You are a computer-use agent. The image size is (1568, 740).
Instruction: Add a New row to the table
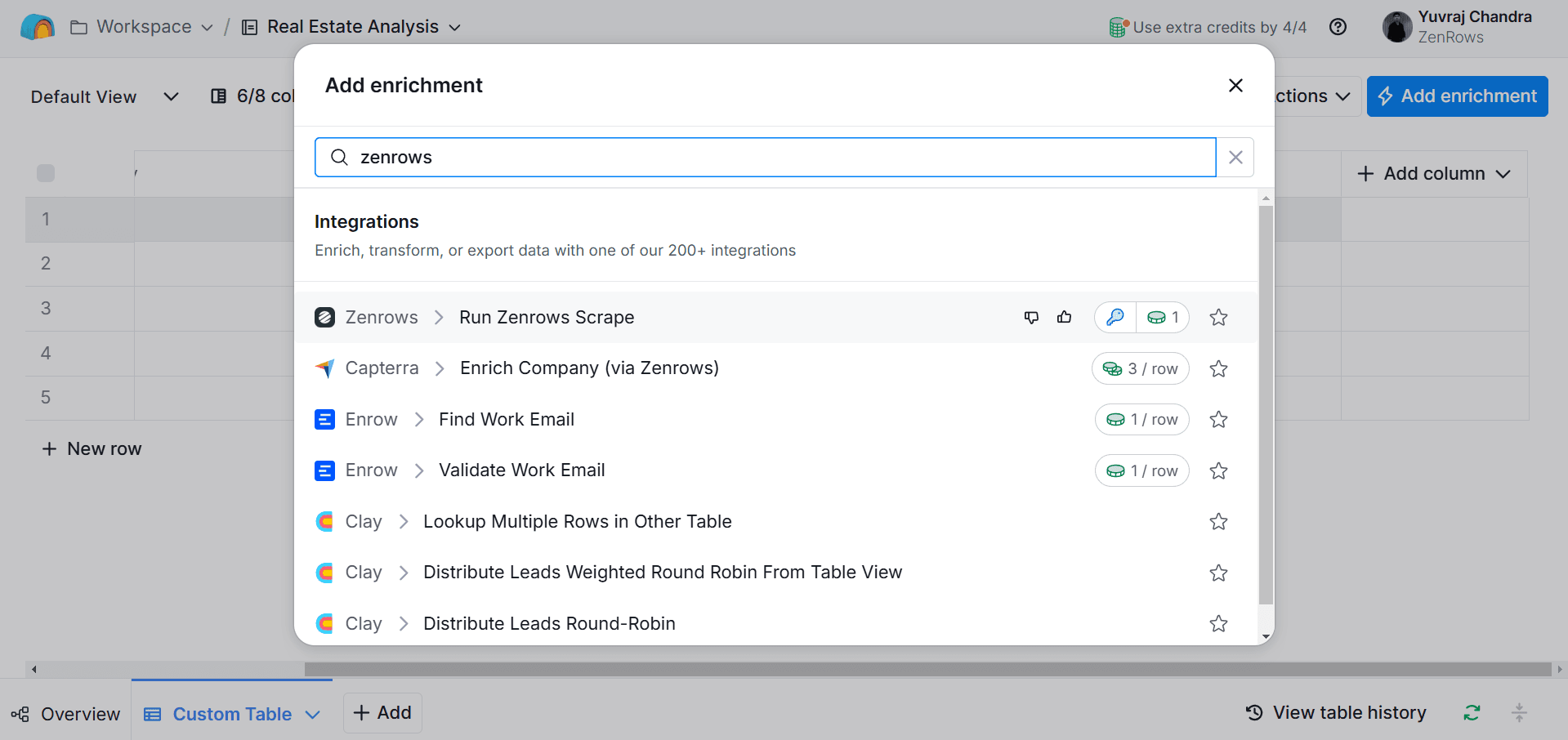point(92,448)
